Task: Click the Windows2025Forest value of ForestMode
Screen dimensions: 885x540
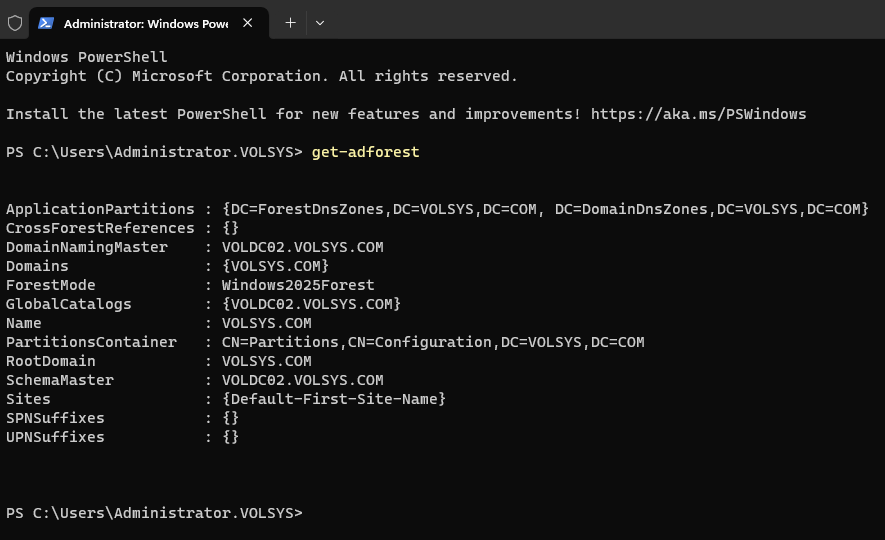Action: point(298,285)
